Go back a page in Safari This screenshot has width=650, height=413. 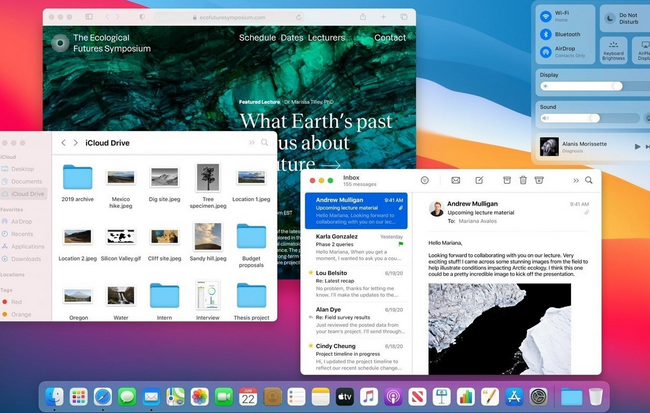(x=107, y=17)
